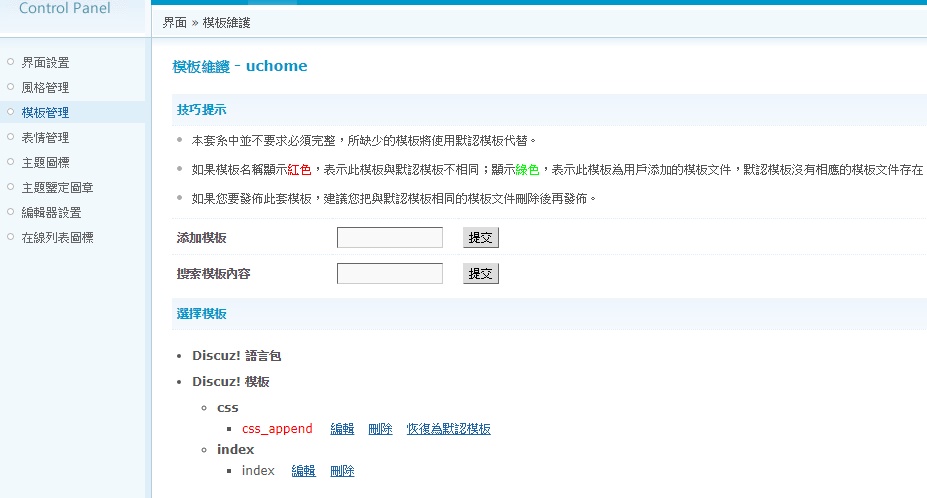Collapse the Discuz! 模板 item
Viewport: 927px width, 498px height.
(230, 382)
